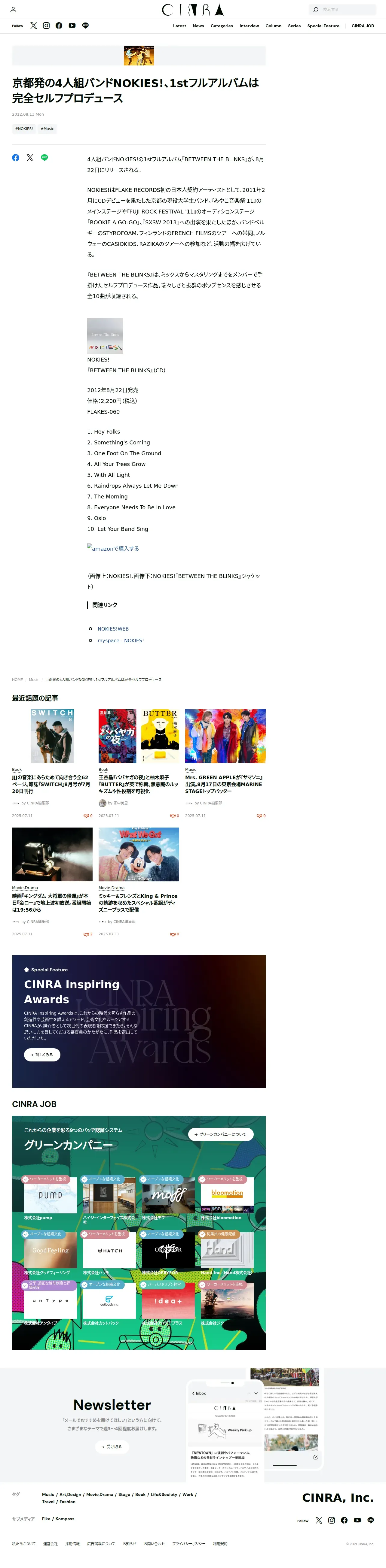The width and height of the screenshot is (386, 1568).
Task: Open the BUTTER and ババヤガの夜 article thumbnail
Action: tap(139, 736)
